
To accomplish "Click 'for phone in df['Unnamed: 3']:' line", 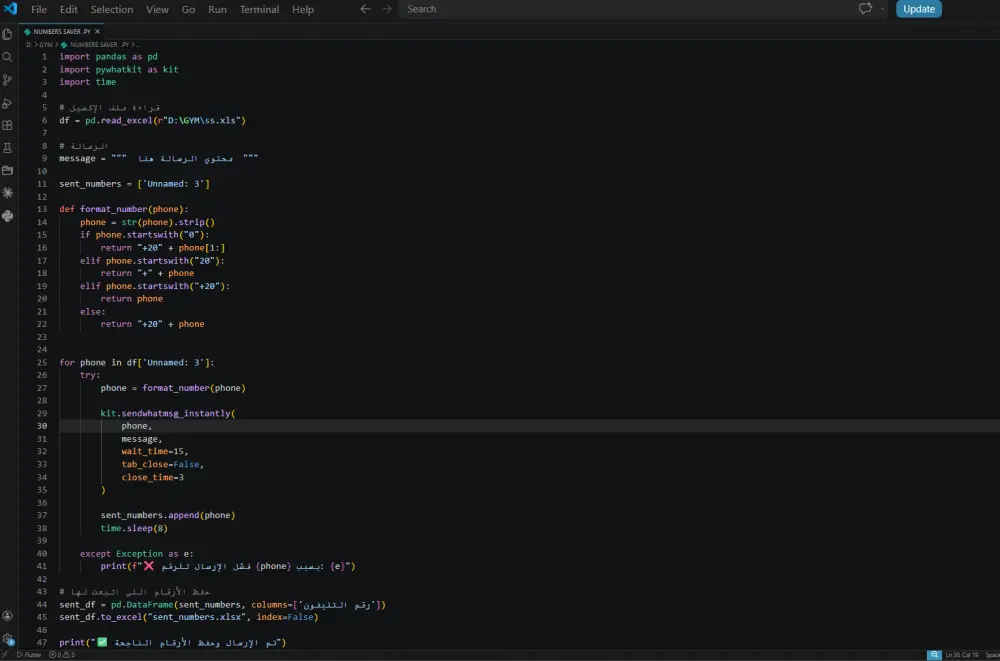I will (137, 362).
